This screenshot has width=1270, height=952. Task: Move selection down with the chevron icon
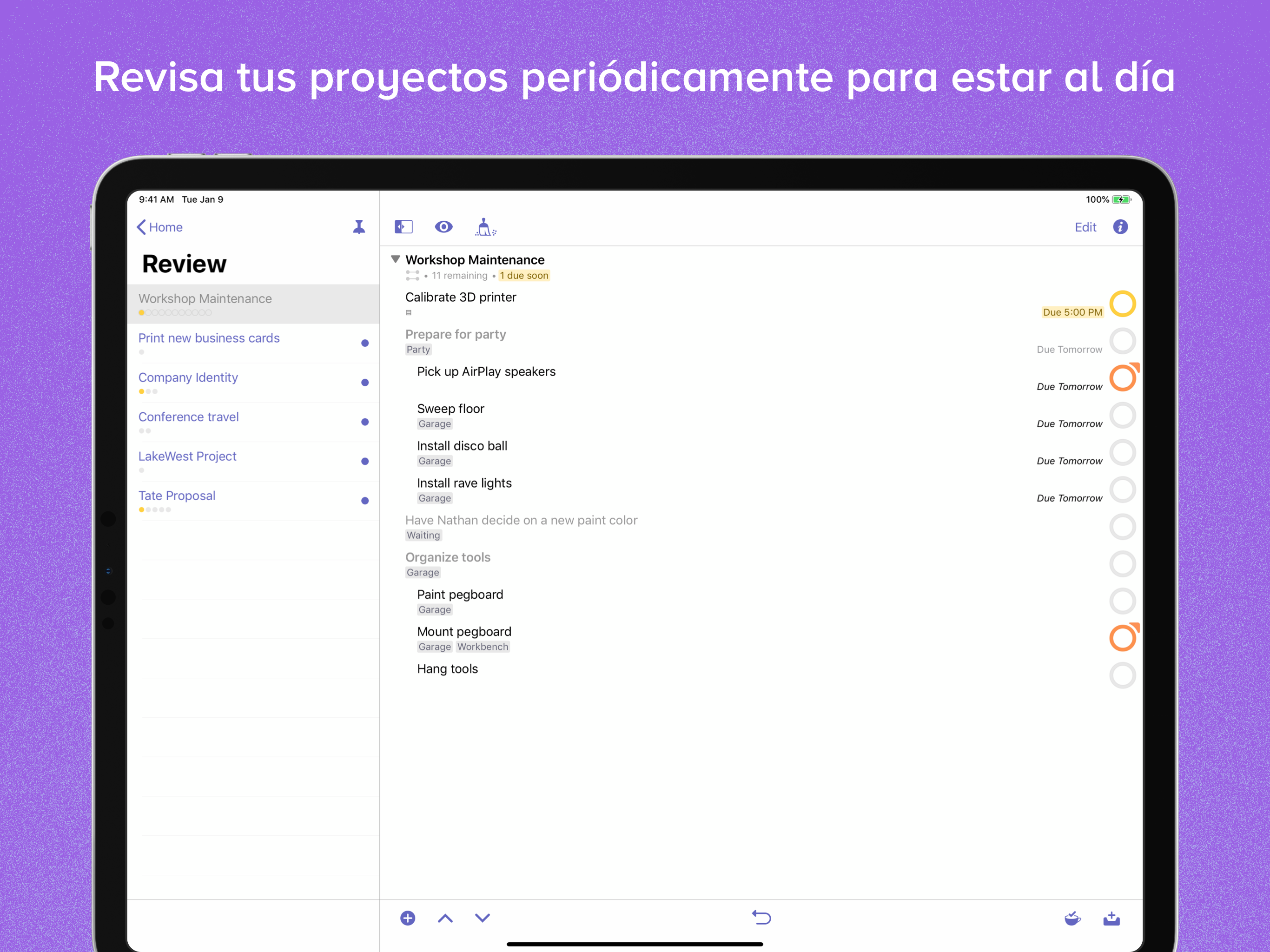point(482,918)
